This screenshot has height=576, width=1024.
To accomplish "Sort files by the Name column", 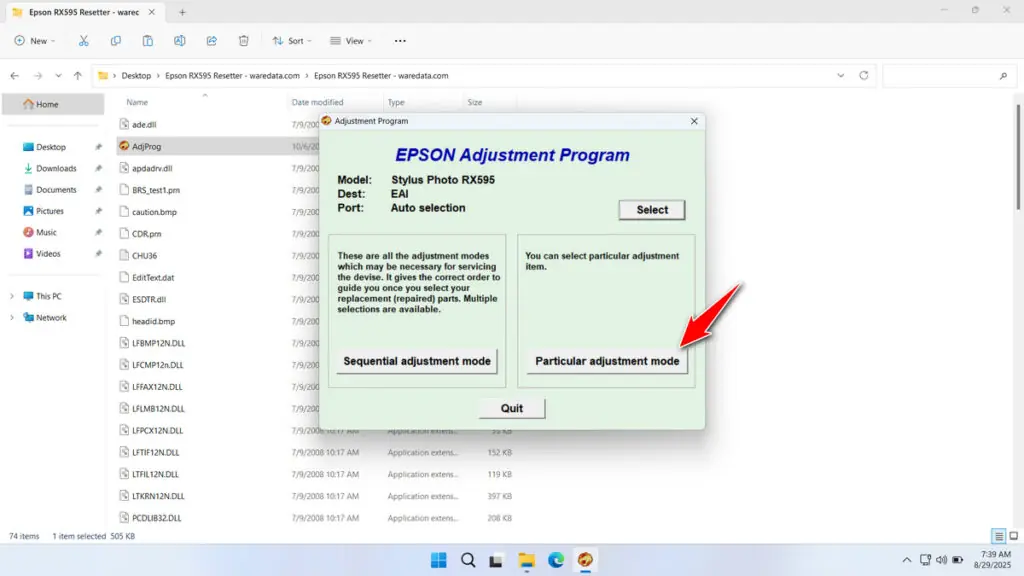I will 137,103.
